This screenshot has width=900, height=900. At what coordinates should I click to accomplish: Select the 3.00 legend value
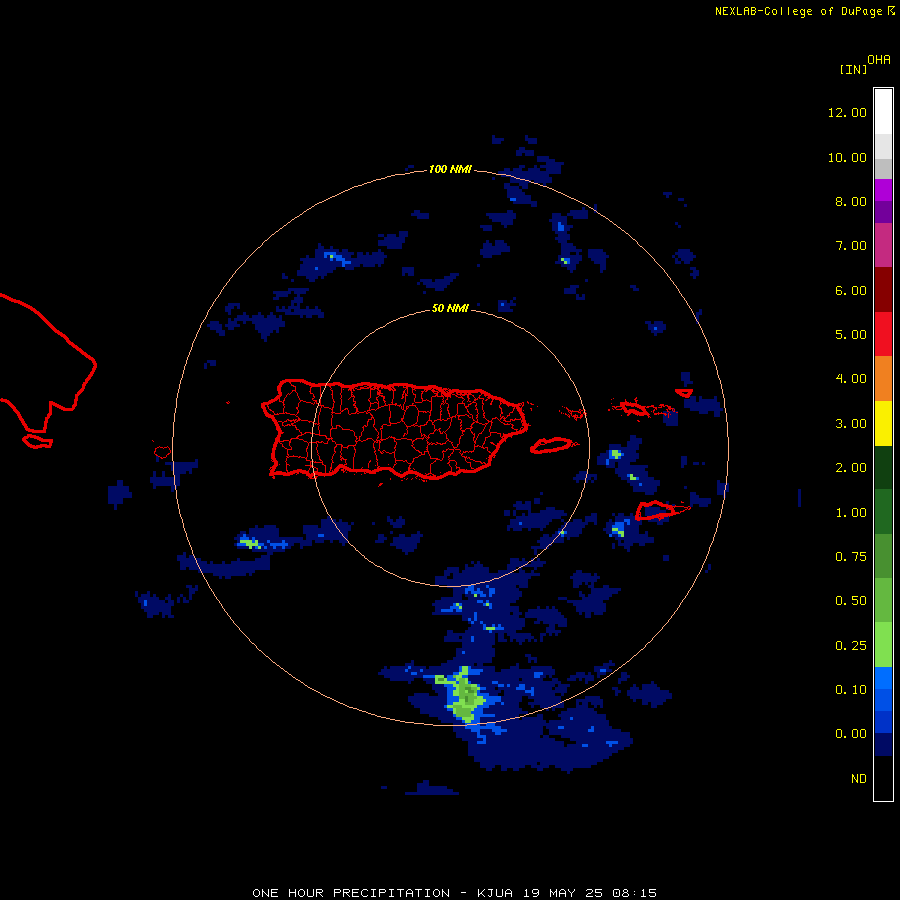coord(851,424)
